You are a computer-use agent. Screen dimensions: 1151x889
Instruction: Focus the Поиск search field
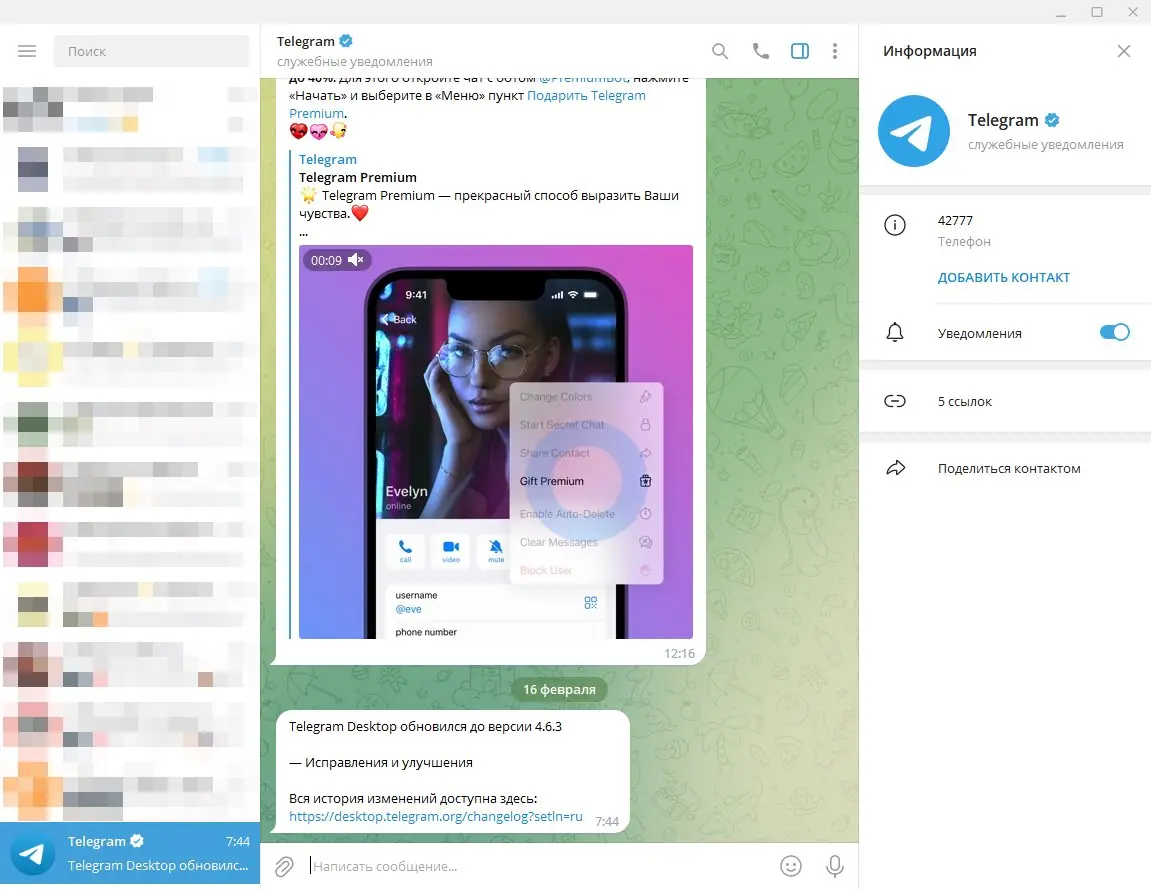tap(151, 51)
